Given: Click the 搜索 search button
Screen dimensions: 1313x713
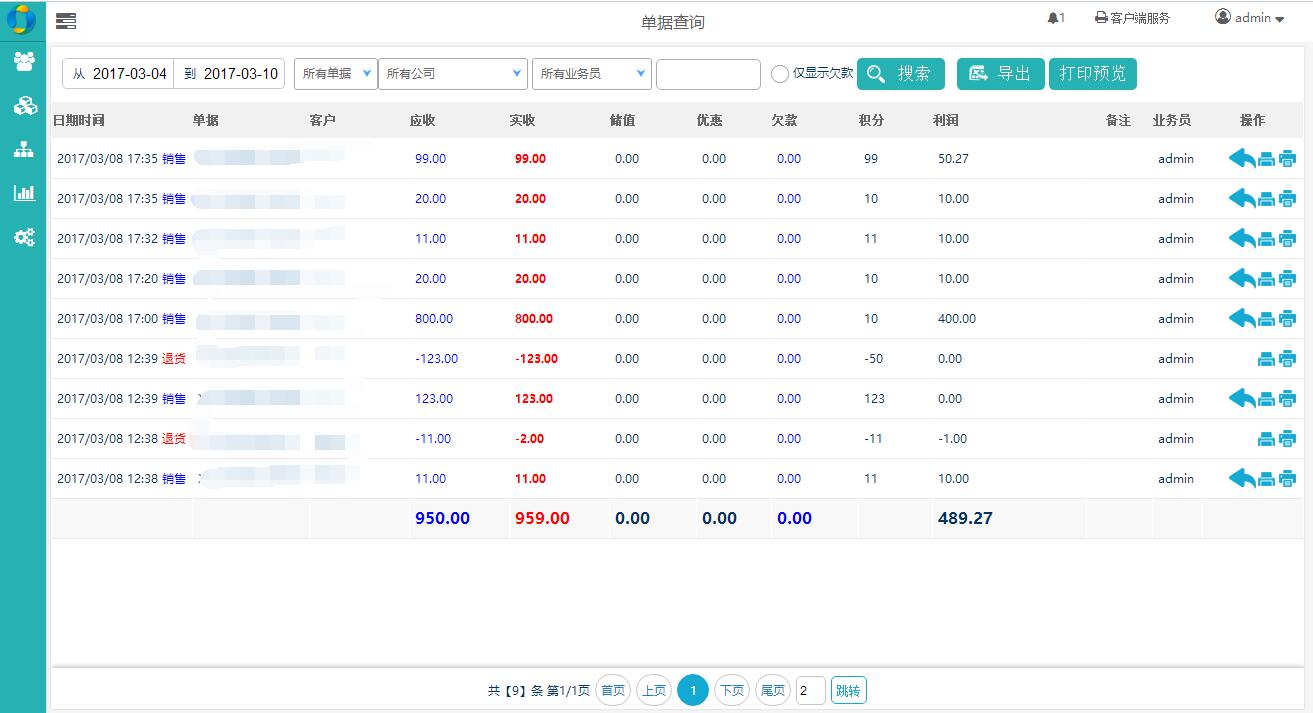Looking at the screenshot, I should click(x=901, y=74).
